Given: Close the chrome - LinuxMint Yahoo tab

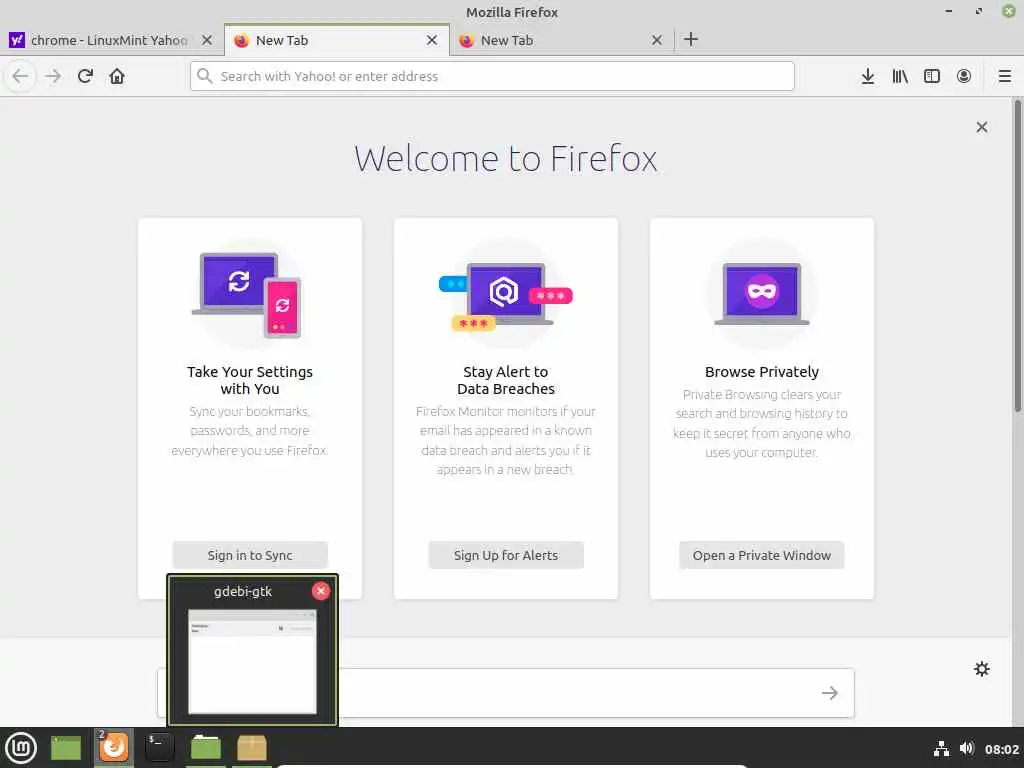Looking at the screenshot, I should (207, 40).
